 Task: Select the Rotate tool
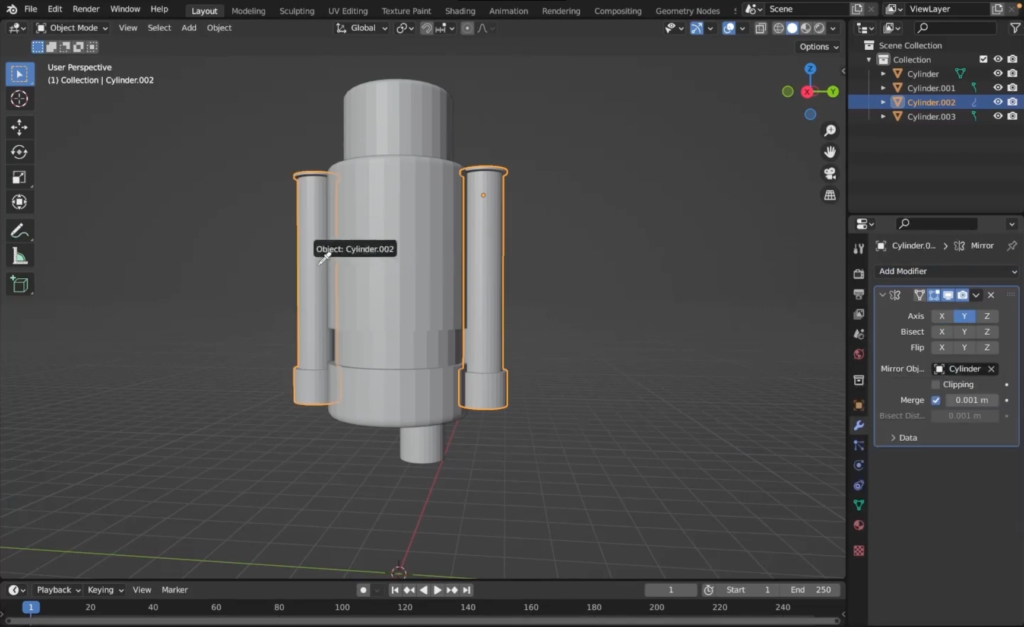pyautogui.click(x=19, y=152)
